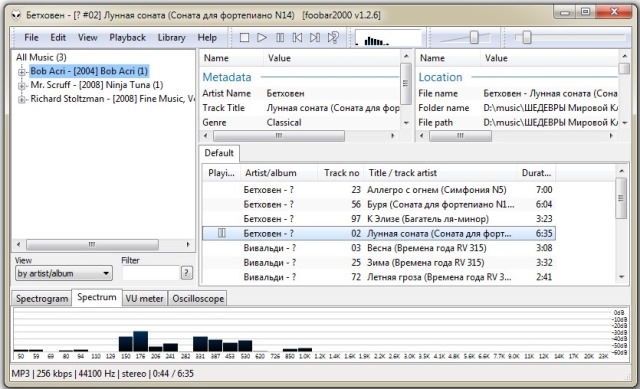Click the duration 6:35 of Лунная соната
640x389 pixels.
544,233
